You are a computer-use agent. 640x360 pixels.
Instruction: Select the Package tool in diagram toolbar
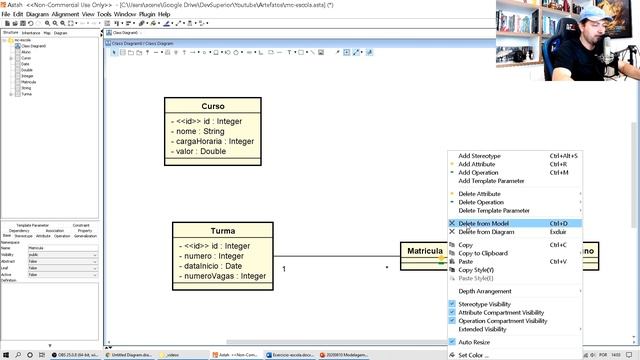(x=131, y=52)
